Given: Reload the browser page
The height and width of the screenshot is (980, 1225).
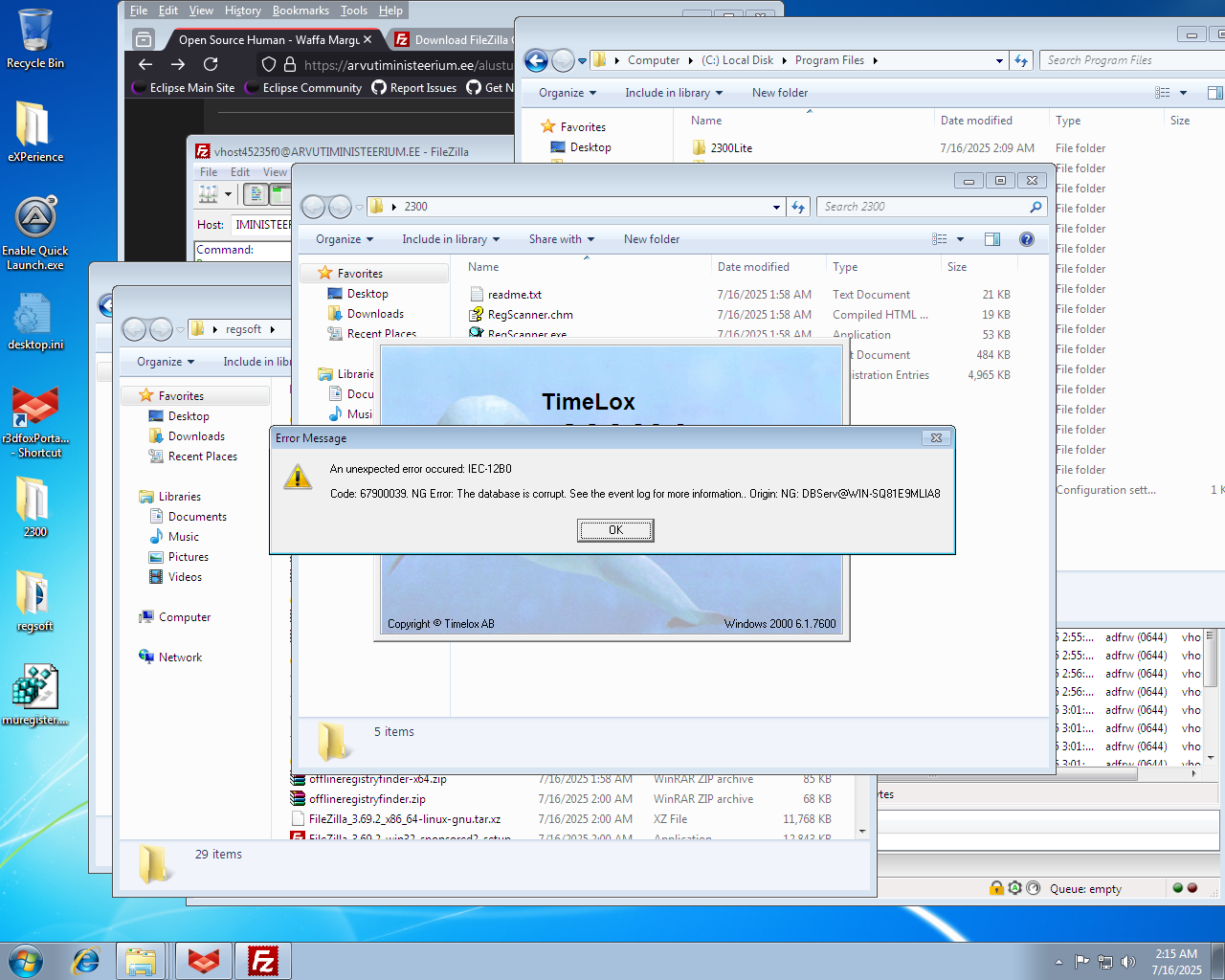Looking at the screenshot, I should click(x=211, y=64).
